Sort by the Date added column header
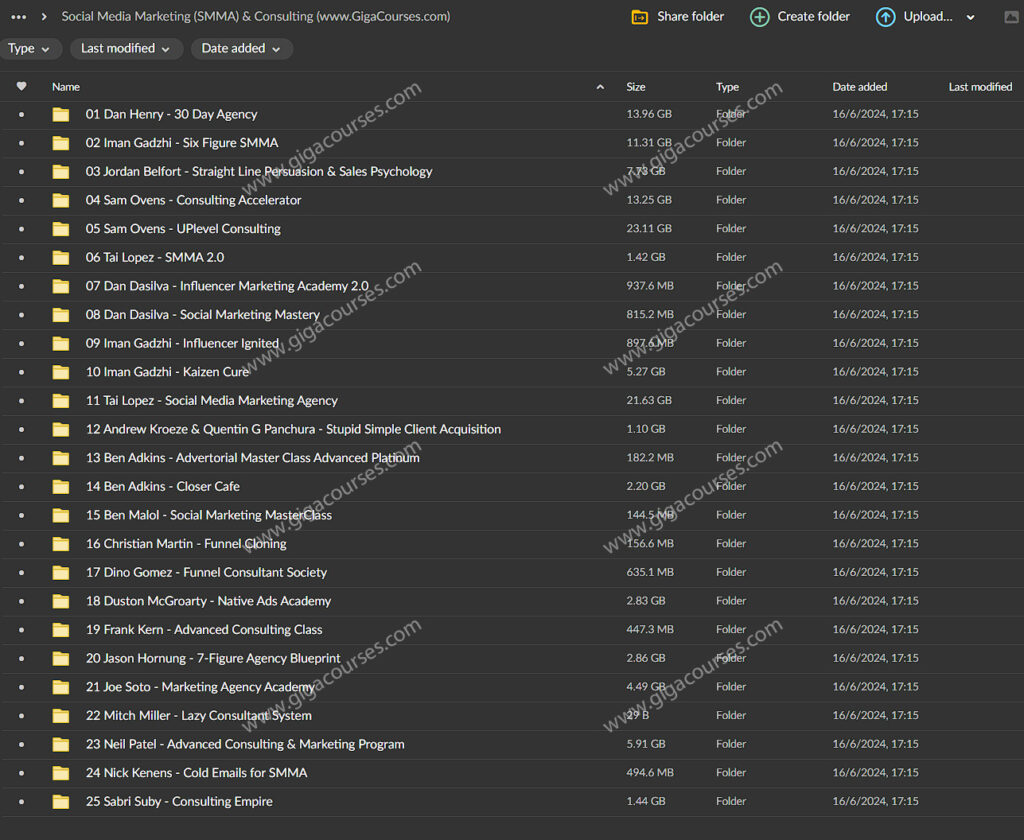Viewport: 1024px width, 840px height. coord(859,87)
